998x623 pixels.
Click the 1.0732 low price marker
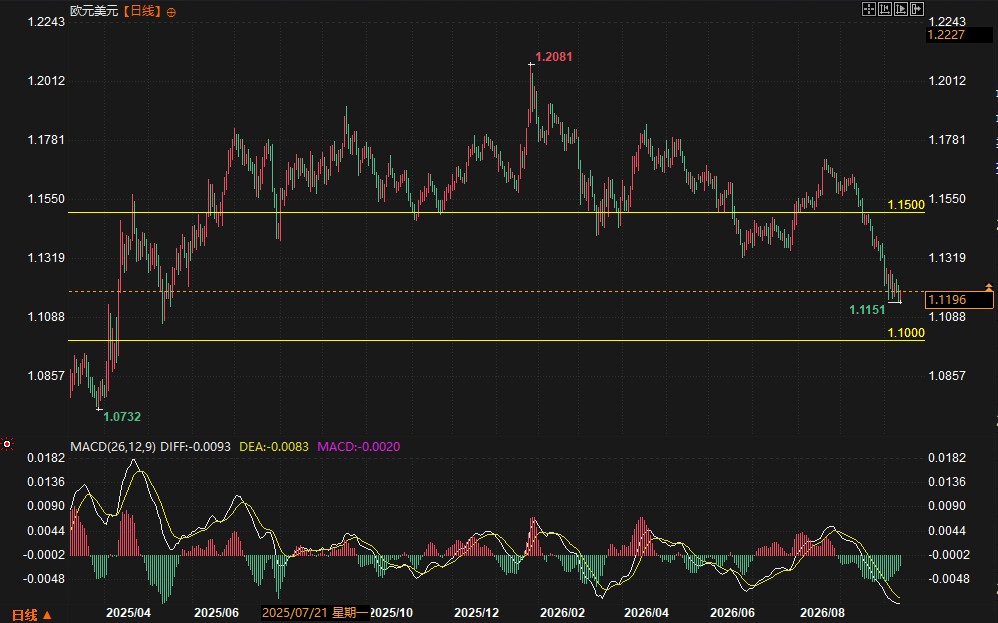[x=122, y=417]
